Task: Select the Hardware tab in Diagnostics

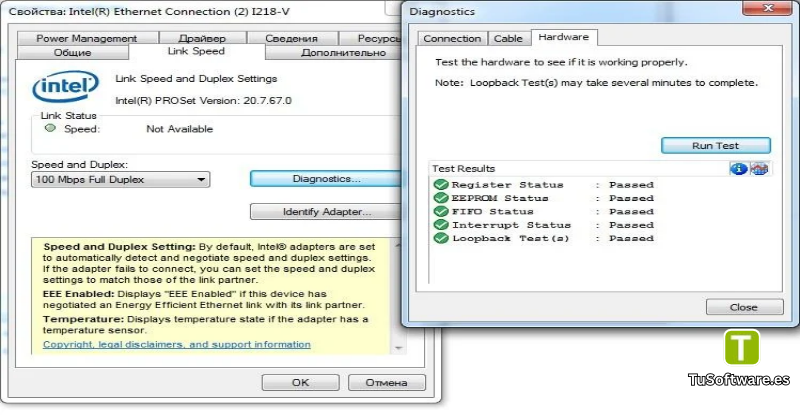Action: pyautogui.click(x=564, y=37)
